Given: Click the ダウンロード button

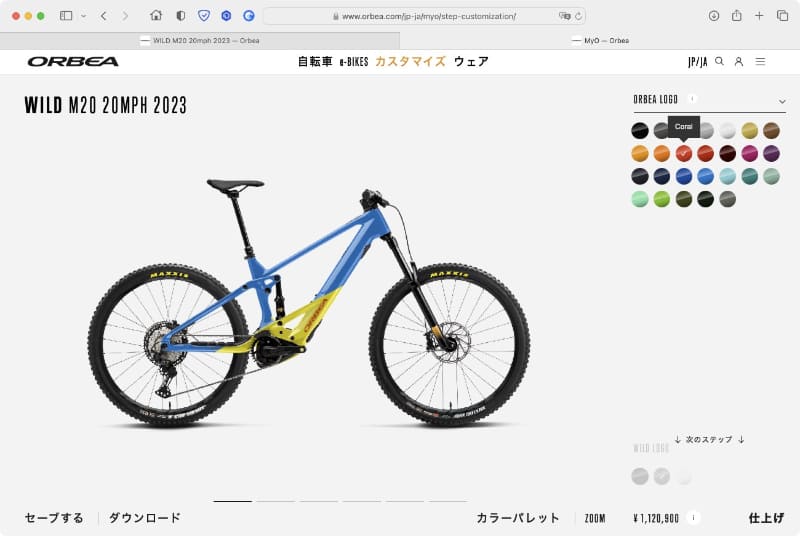Looking at the screenshot, I should (x=145, y=518).
